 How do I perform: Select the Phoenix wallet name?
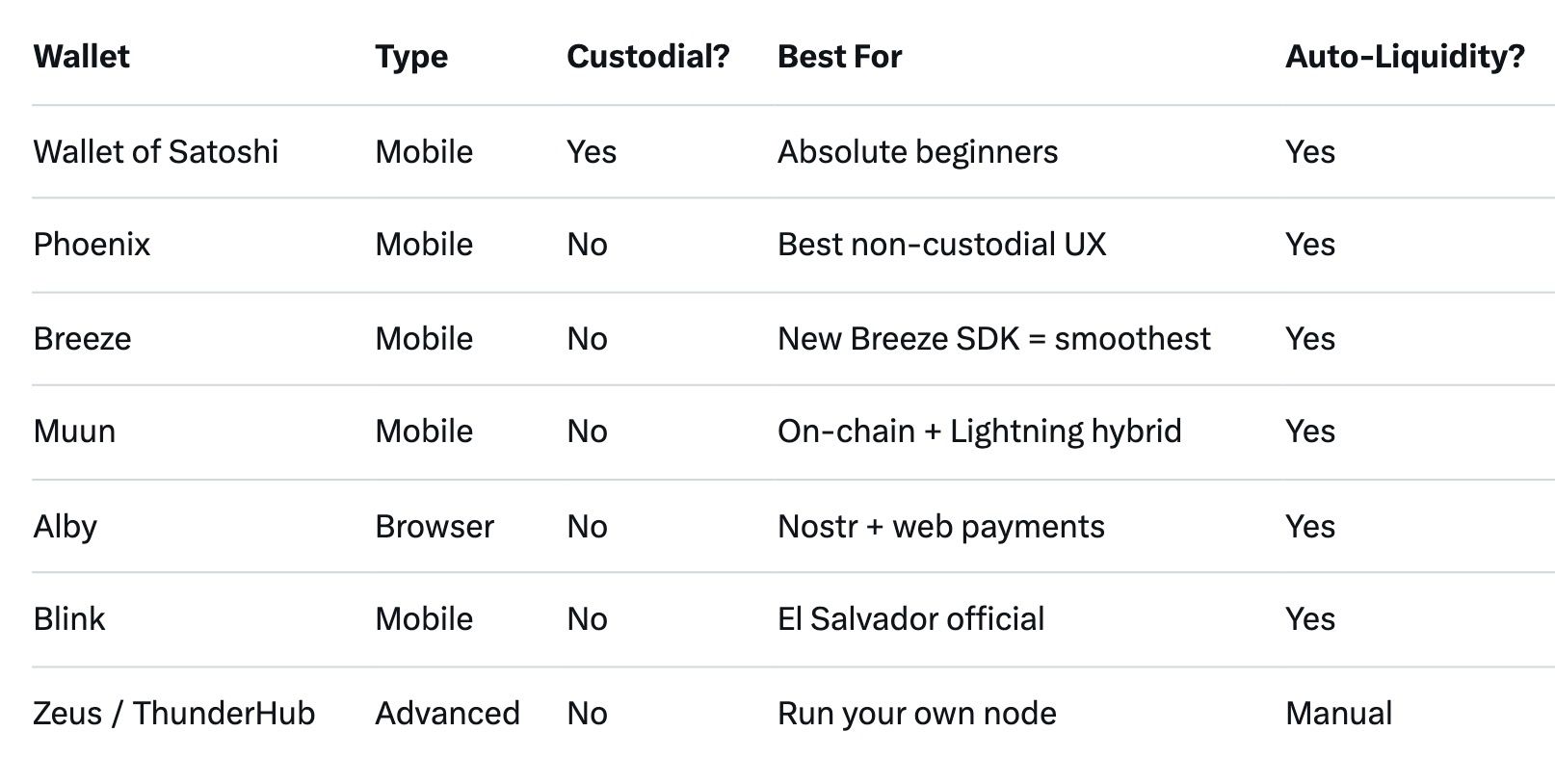(x=92, y=244)
